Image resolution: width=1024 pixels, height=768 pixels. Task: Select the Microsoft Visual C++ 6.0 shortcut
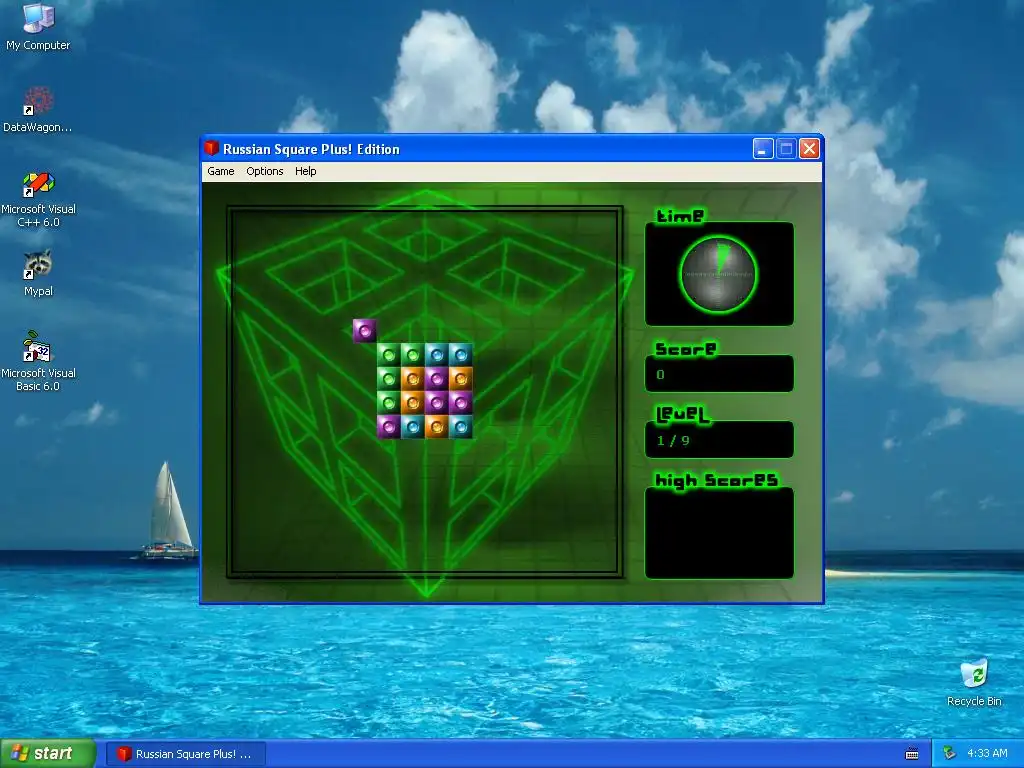38,199
